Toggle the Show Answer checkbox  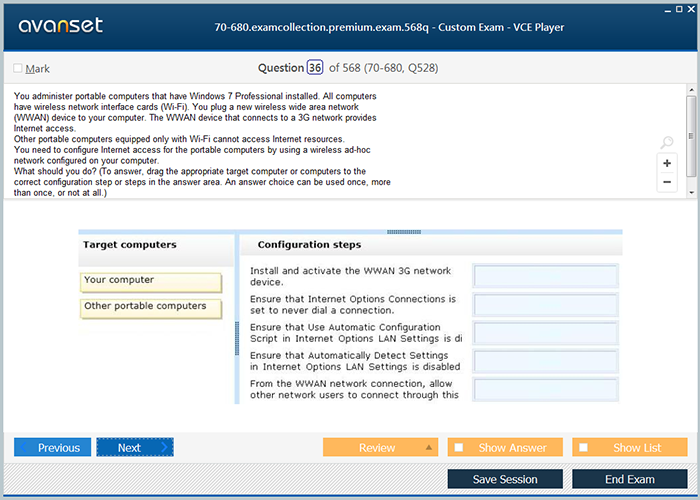(x=458, y=447)
